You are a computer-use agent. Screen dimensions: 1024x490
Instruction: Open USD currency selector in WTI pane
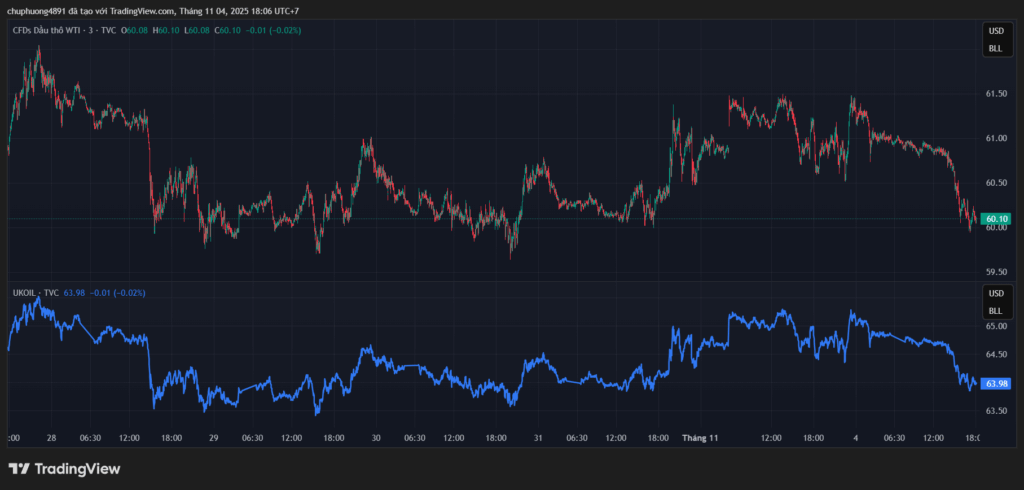995,30
